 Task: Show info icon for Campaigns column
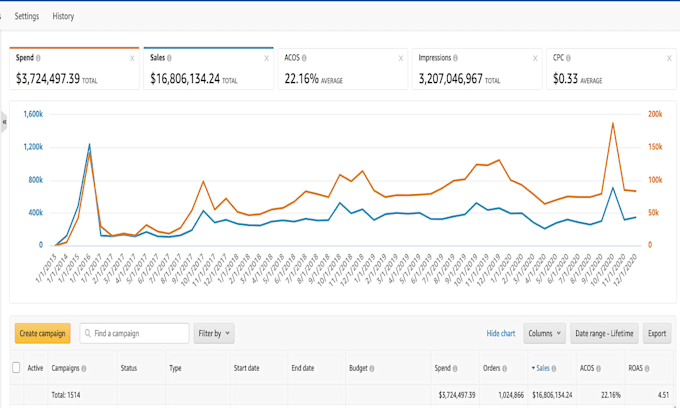(84, 369)
